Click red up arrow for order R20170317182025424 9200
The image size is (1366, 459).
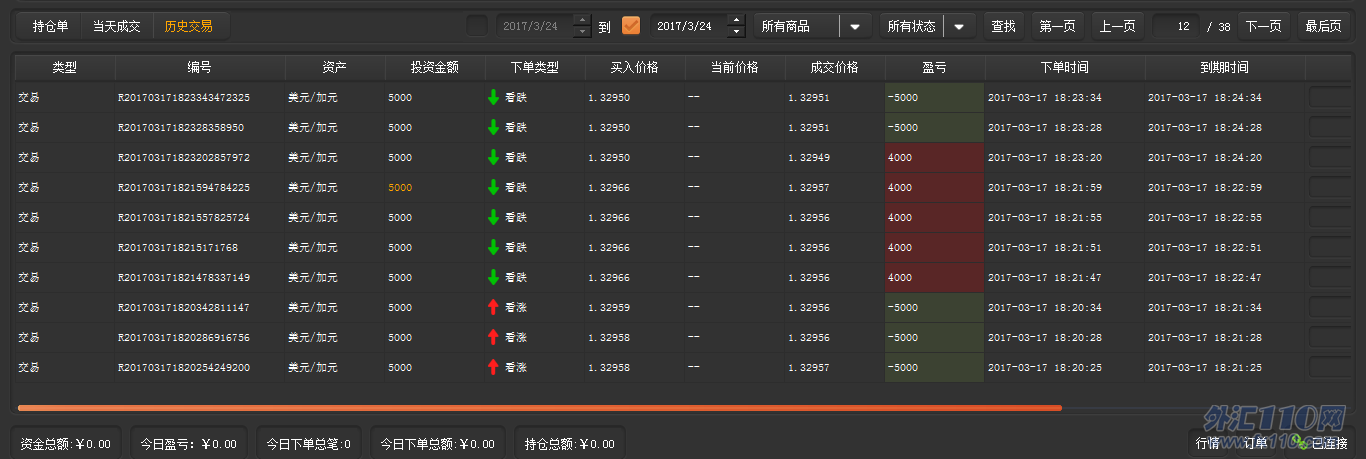pyautogui.click(x=493, y=368)
